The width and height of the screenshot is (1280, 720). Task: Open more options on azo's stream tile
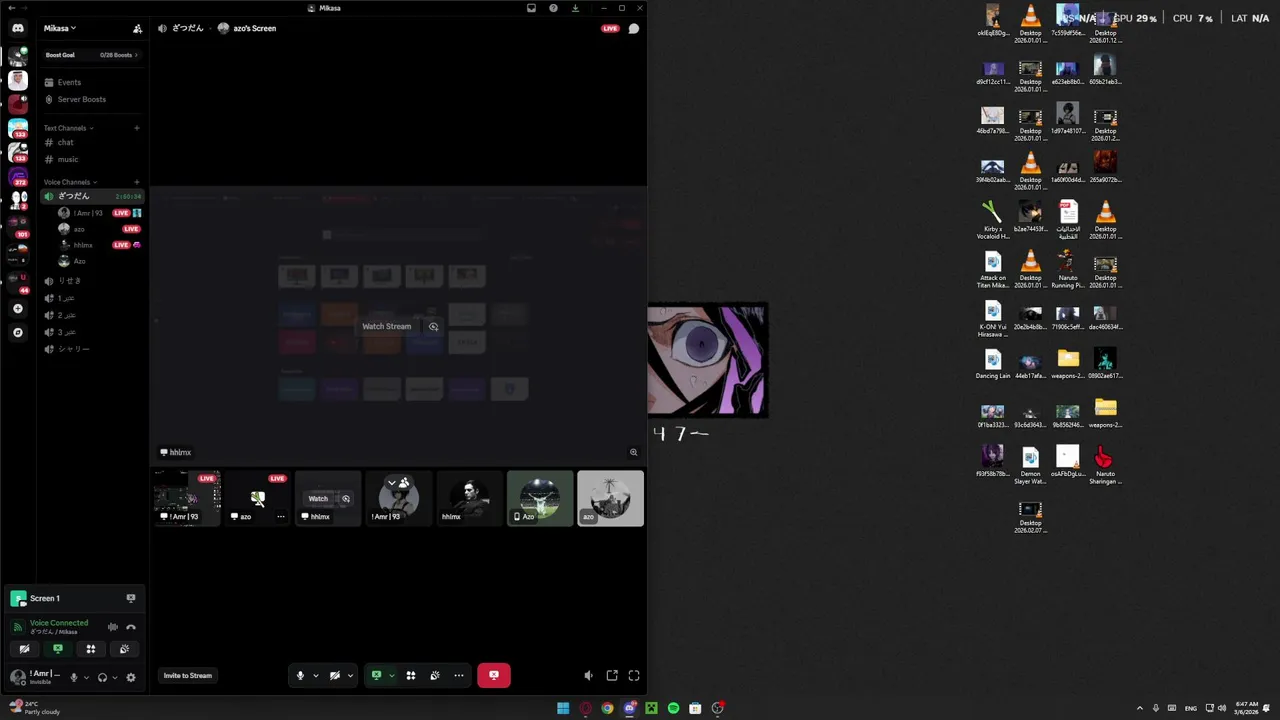click(281, 517)
